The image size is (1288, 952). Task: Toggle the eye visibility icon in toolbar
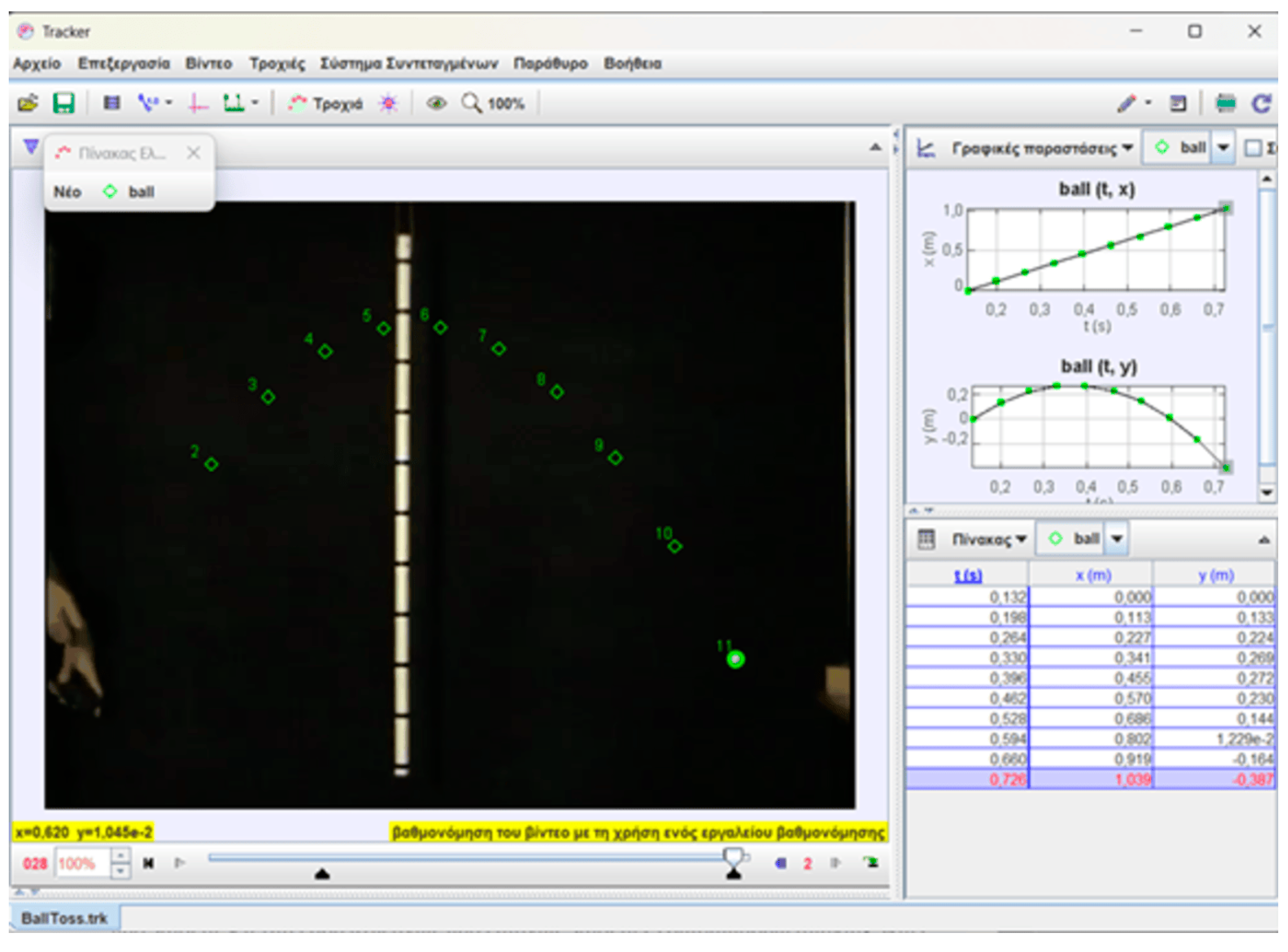[436, 104]
